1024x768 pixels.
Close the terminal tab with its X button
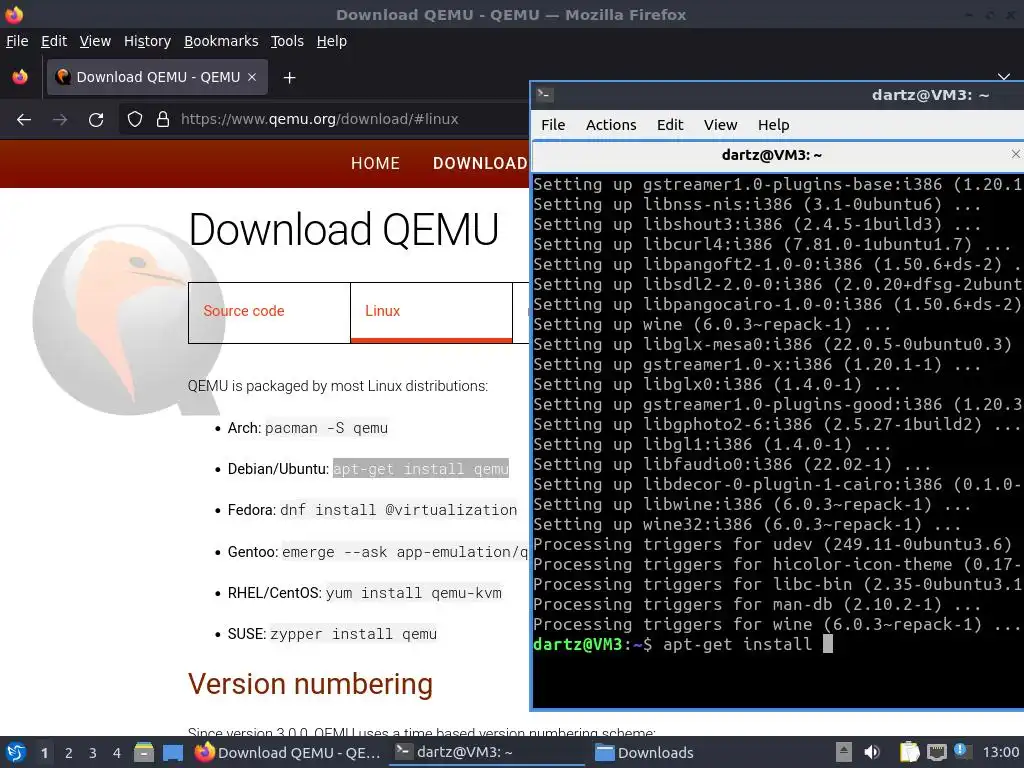(1016, 154)
